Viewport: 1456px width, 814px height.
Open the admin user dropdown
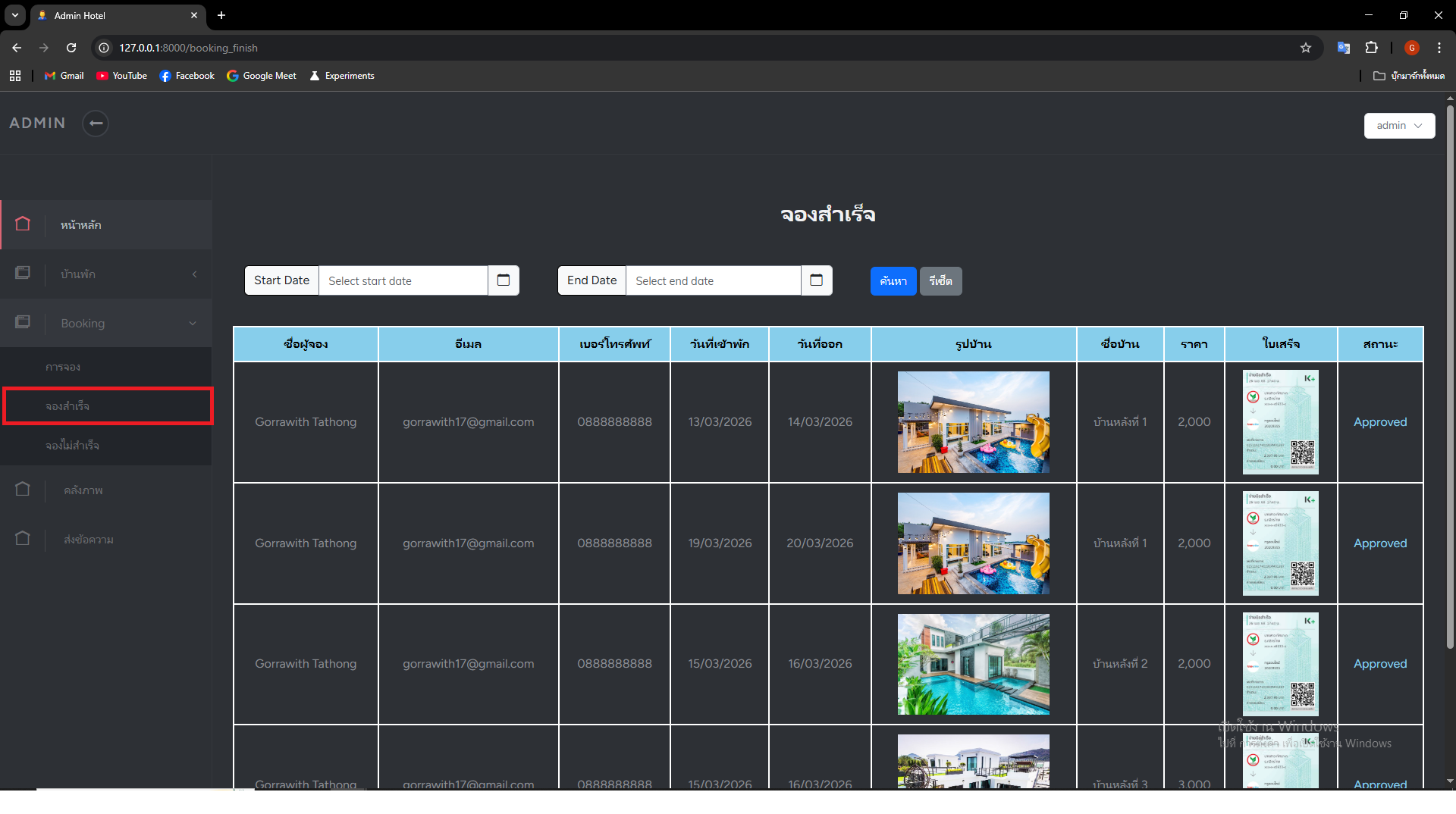click(x=1399, y=126)
